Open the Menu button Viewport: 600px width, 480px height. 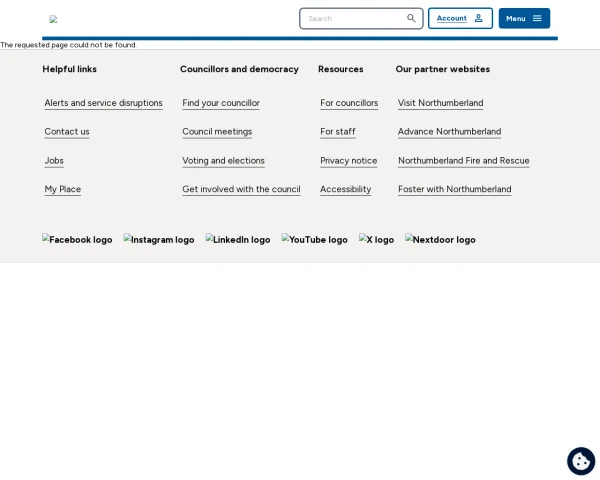point(524,18)
